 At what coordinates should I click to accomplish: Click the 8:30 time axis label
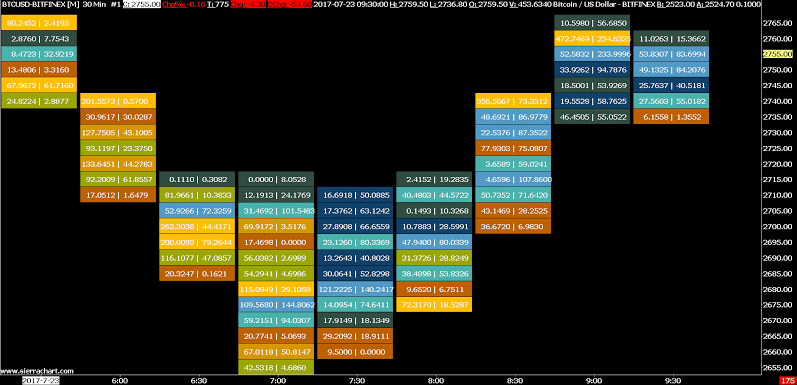coord(515,380)
